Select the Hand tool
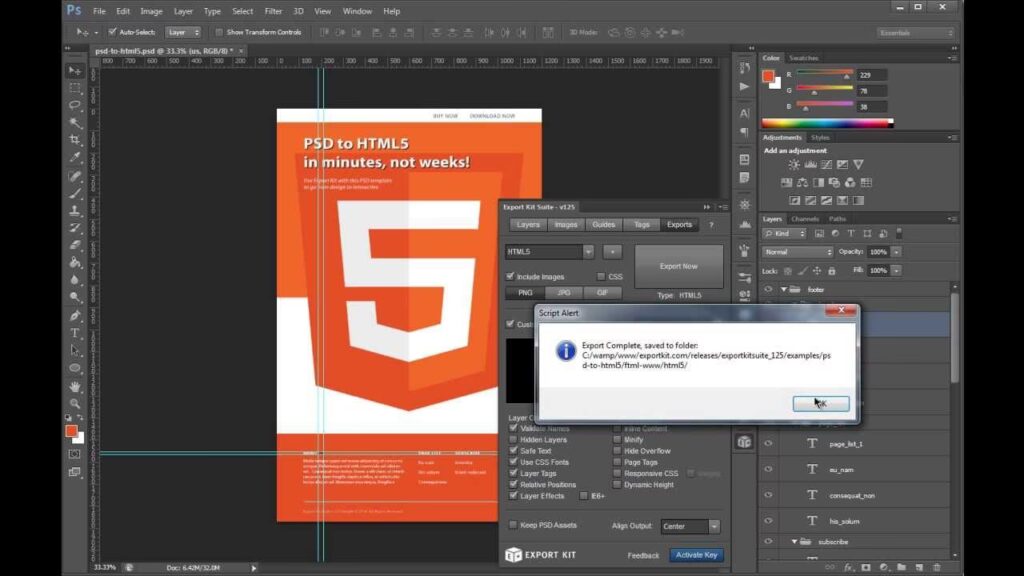The height and width of the screenshot is (576, 1024). [74, 386]
